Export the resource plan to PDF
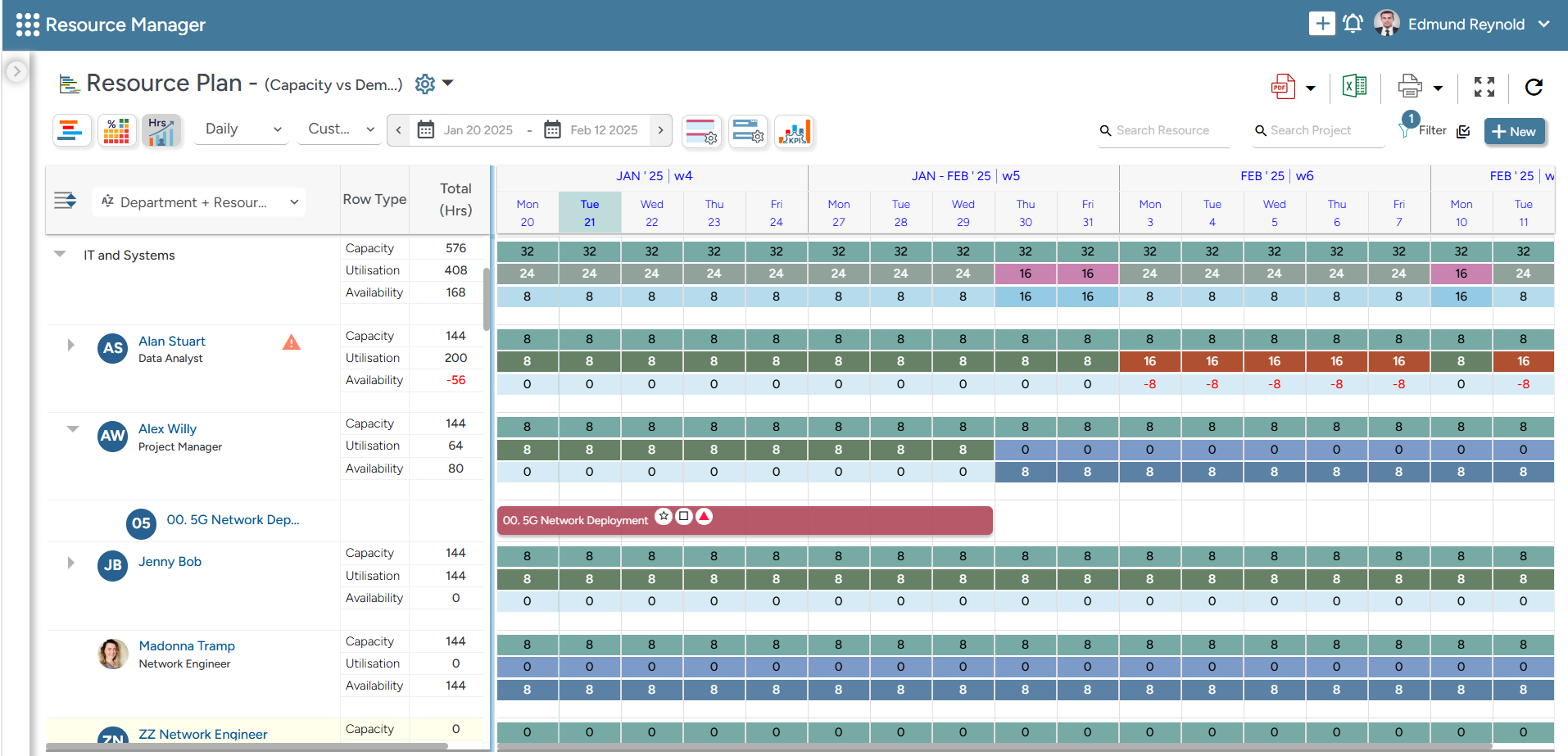The width and height of the screenshot is (1568, 756). pyautogui.click(x=1284, y=85)
